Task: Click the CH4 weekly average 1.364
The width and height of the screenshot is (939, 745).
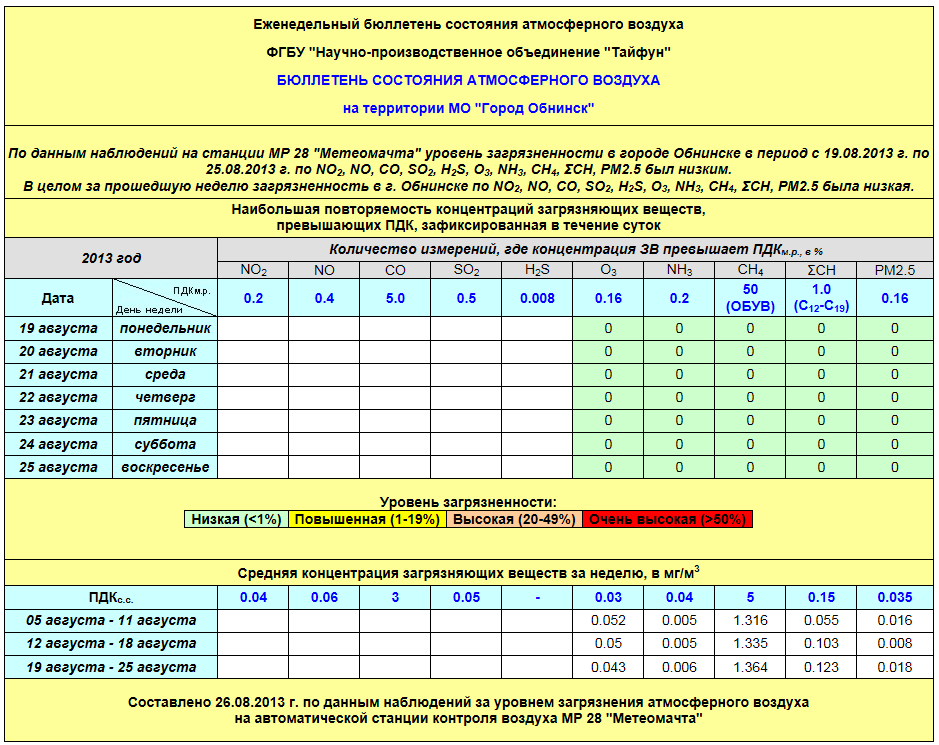Action: point(750,667)
